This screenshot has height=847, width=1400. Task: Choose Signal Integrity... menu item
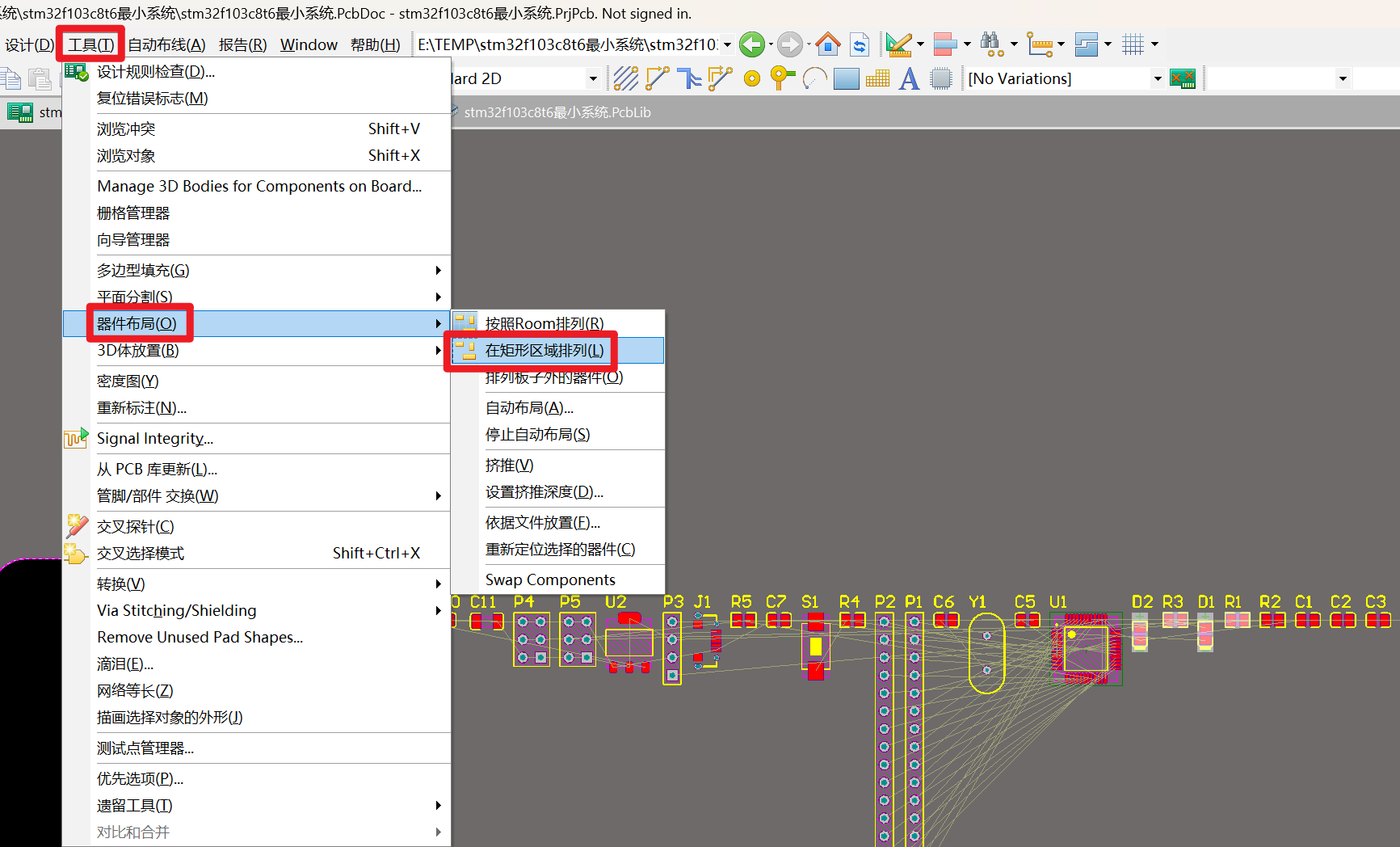[257, 438]
